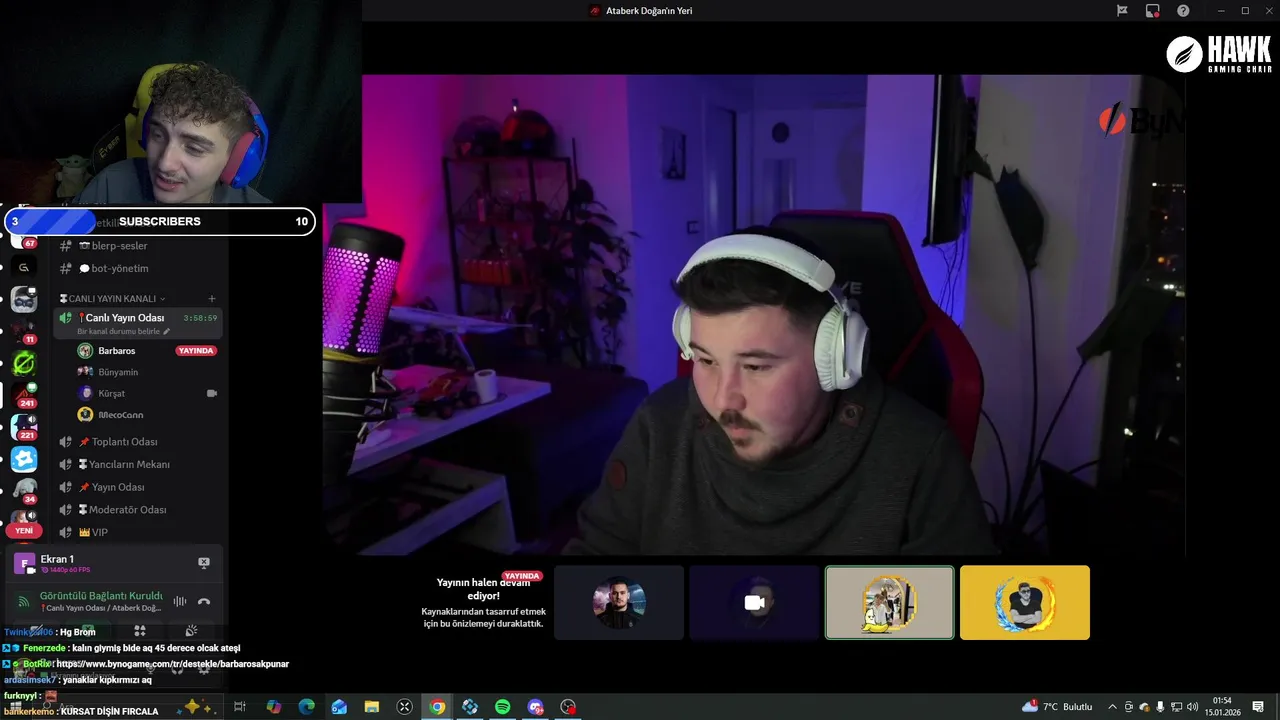Click Görüntülü Bağlantı Kuruldu status text

(x=101, y=596)
